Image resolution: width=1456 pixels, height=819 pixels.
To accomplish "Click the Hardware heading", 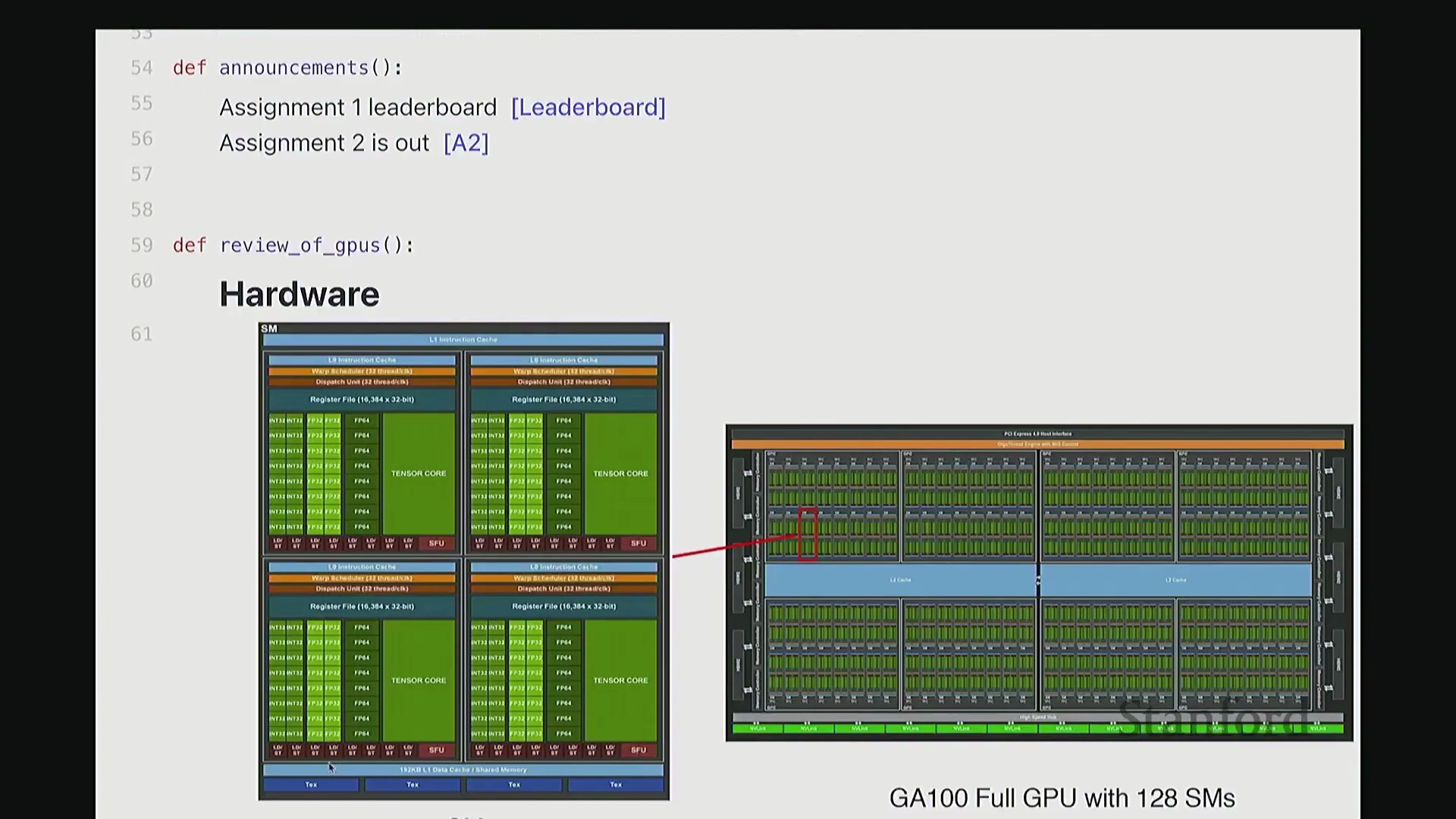I will (299, 294).
